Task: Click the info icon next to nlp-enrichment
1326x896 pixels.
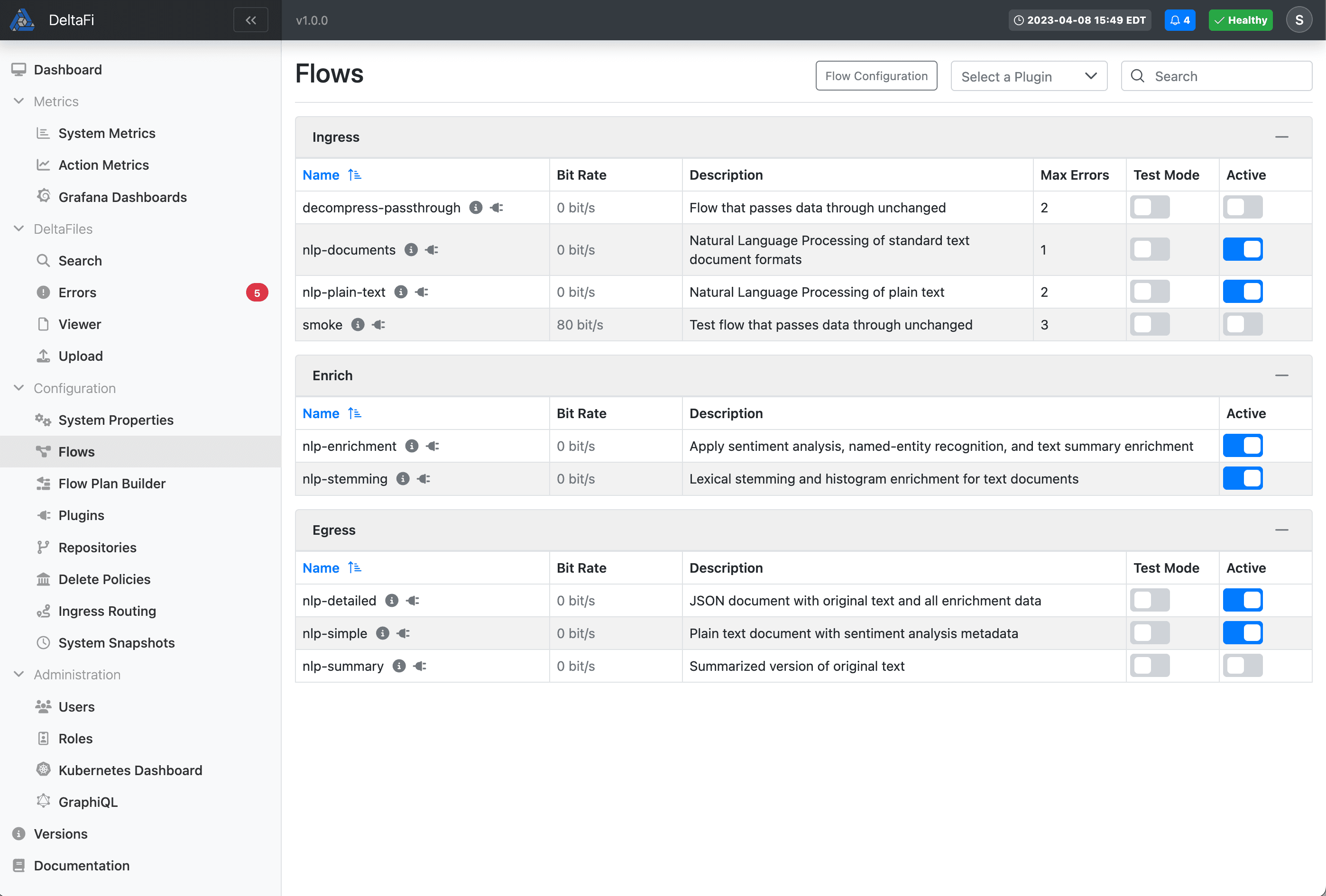Action: point(411,446)
